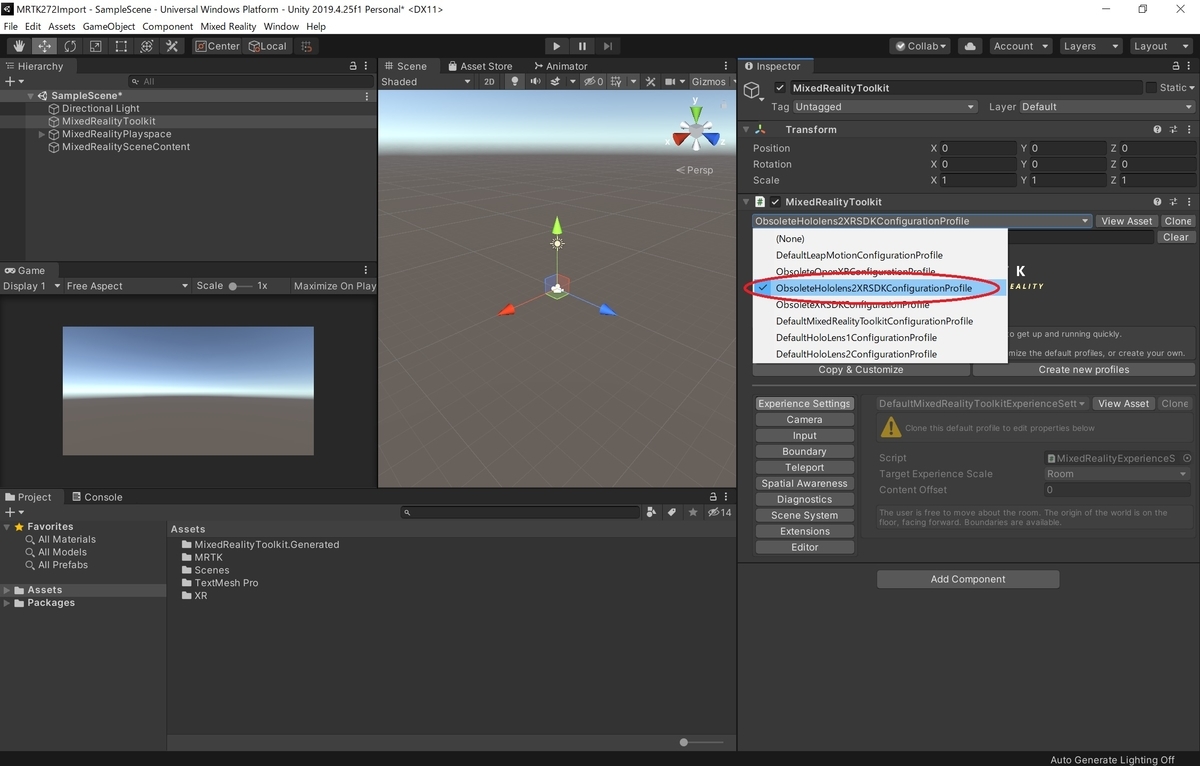
Task: Select the Rotate tool
Action: coord(70,46)
